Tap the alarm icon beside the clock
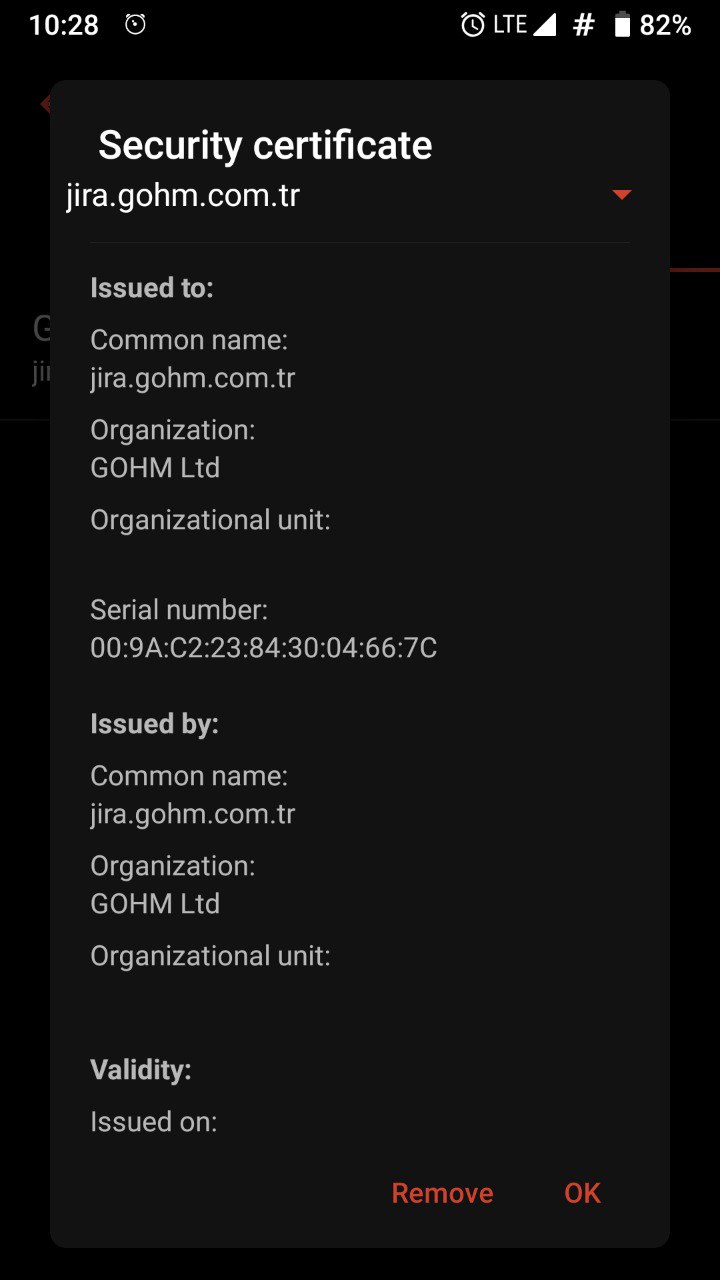This screenshot has height=1280, width=720. 135,25
